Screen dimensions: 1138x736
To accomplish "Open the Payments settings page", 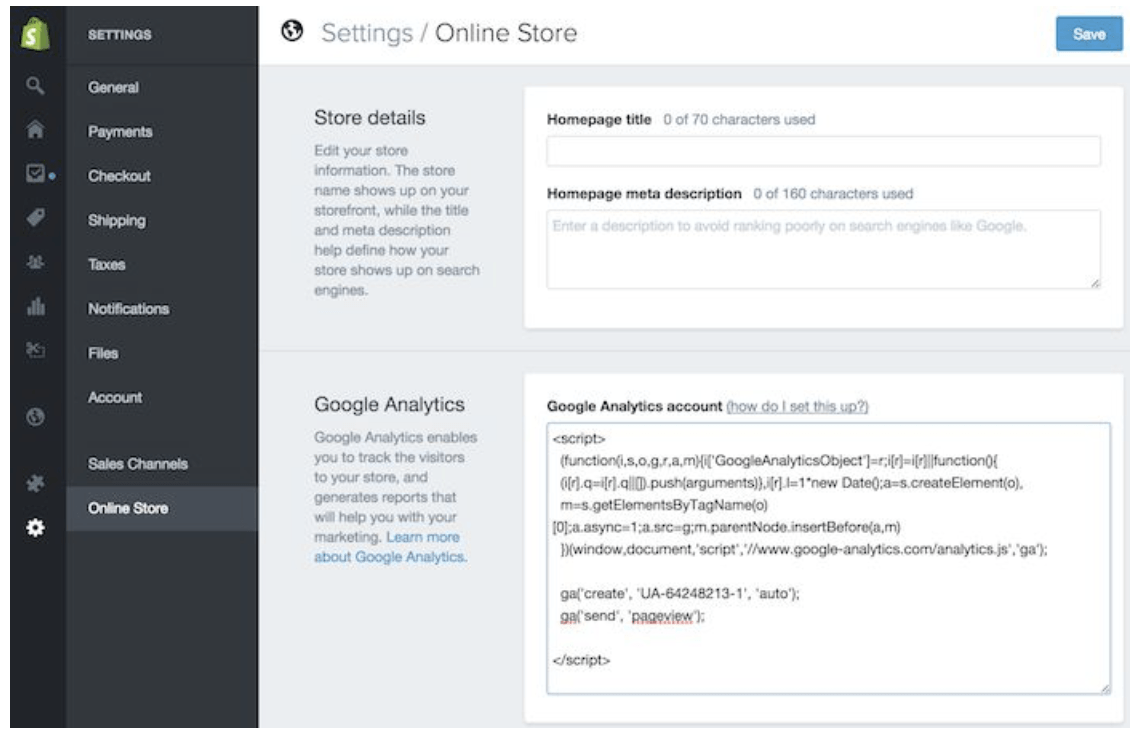I will tap(120, 132).
